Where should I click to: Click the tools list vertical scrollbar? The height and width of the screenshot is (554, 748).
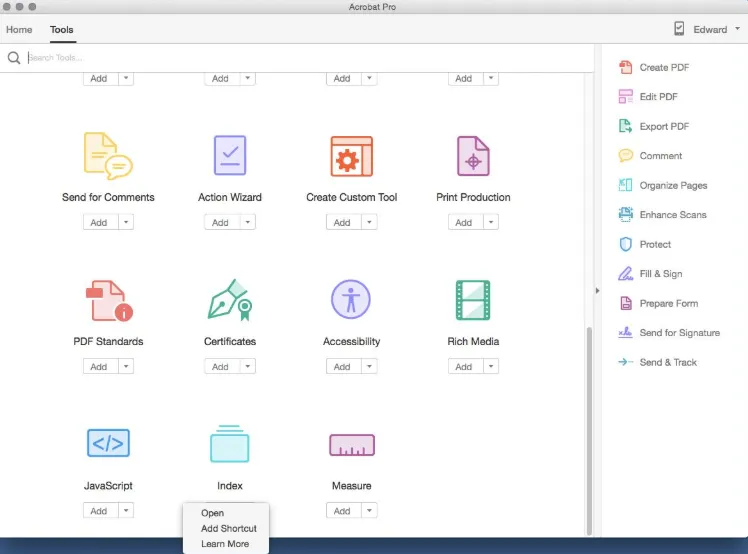(589, 430)
